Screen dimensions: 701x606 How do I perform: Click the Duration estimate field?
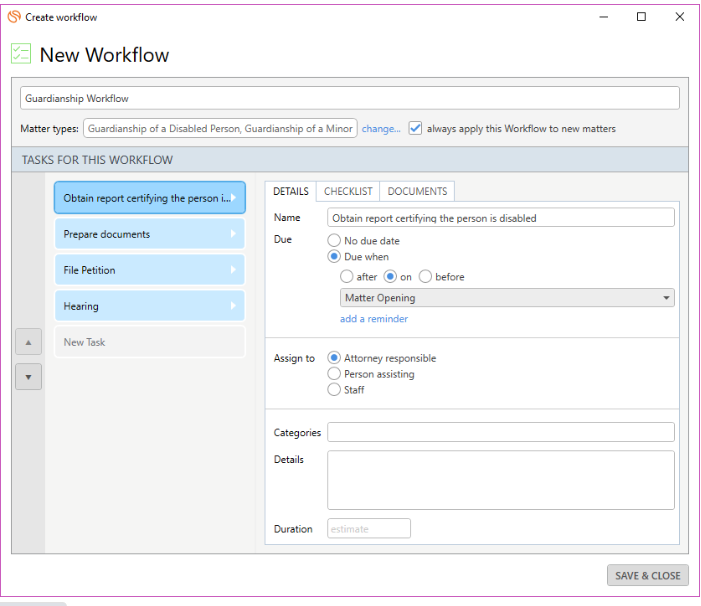pos(369,529)
